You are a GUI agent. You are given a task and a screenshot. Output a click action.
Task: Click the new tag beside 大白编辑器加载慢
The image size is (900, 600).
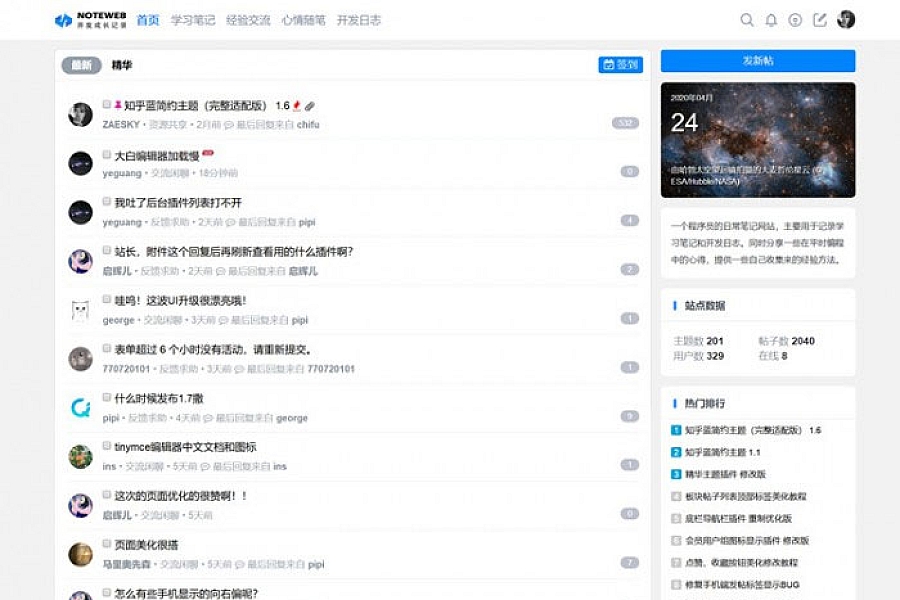(x=208, y=153)
